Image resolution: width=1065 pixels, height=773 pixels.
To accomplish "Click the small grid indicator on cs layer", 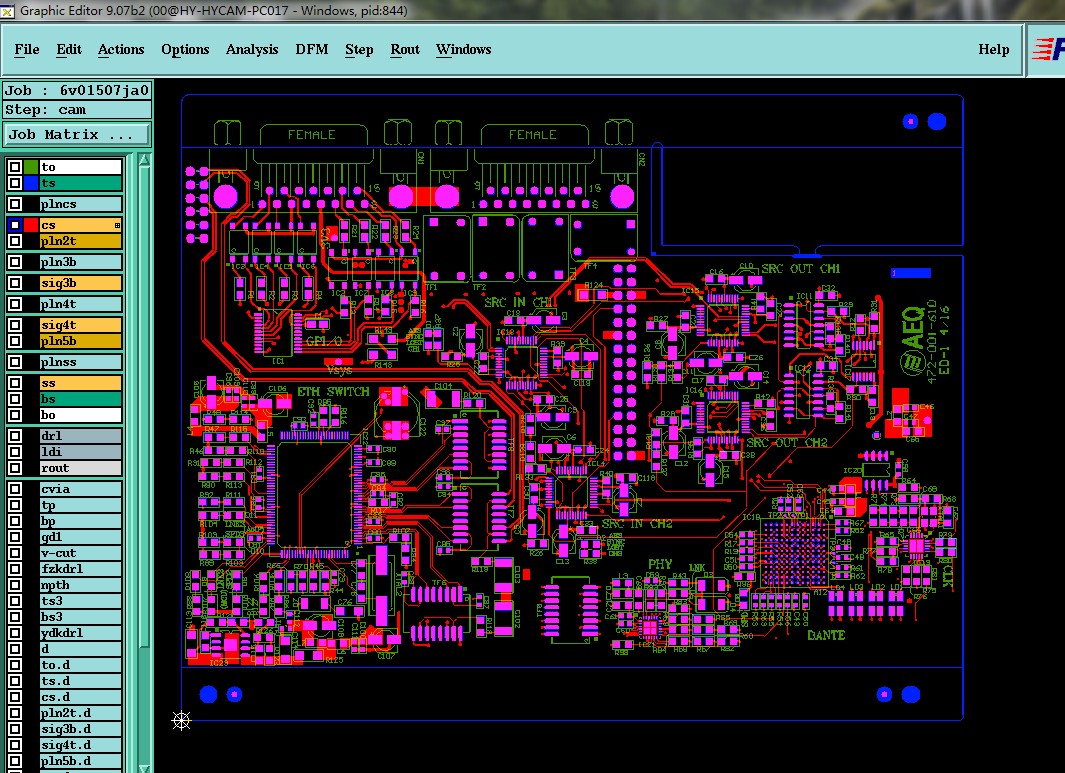I will pos(118,225).
